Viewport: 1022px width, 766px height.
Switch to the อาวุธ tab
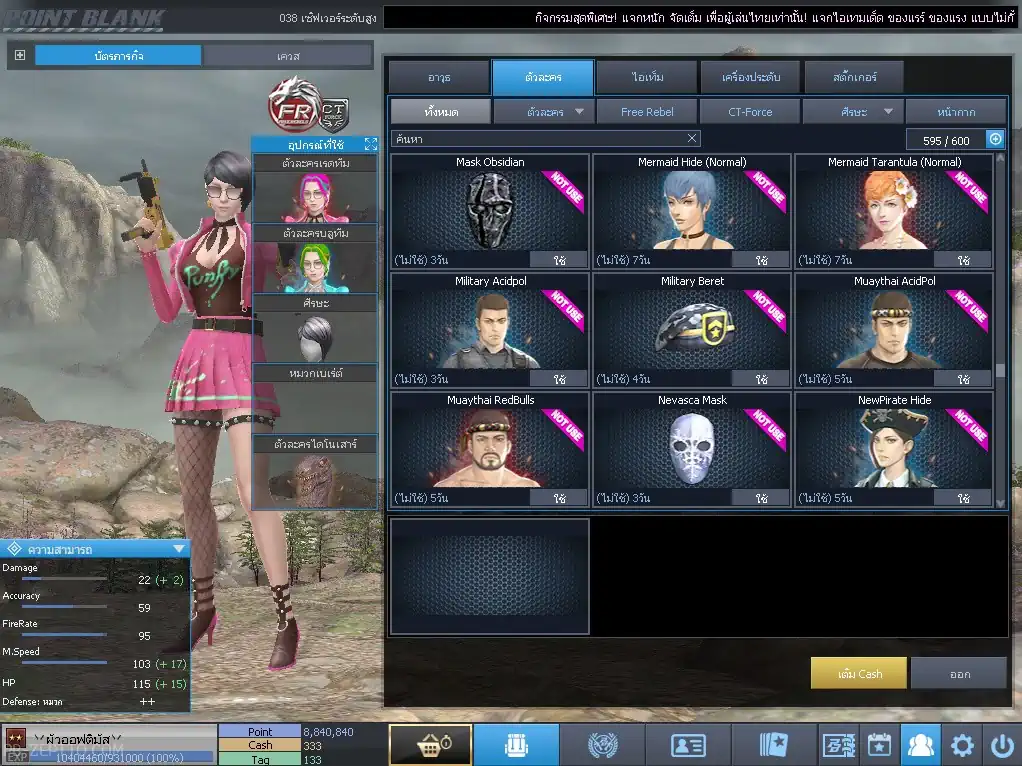pos(439,78)
